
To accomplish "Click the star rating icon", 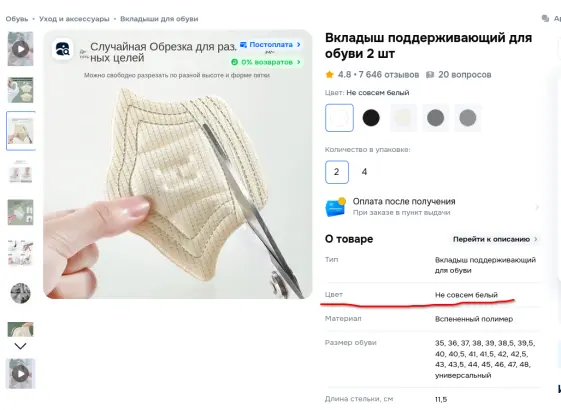I will (329, 75).
